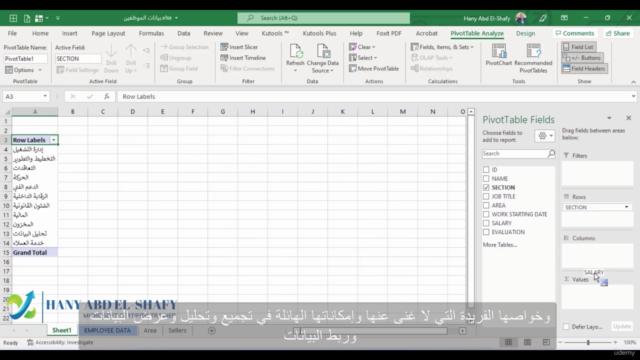Switch to Page Break Preview icon
The width and height of the screenshot is (640, 360).
click(546, 342)
